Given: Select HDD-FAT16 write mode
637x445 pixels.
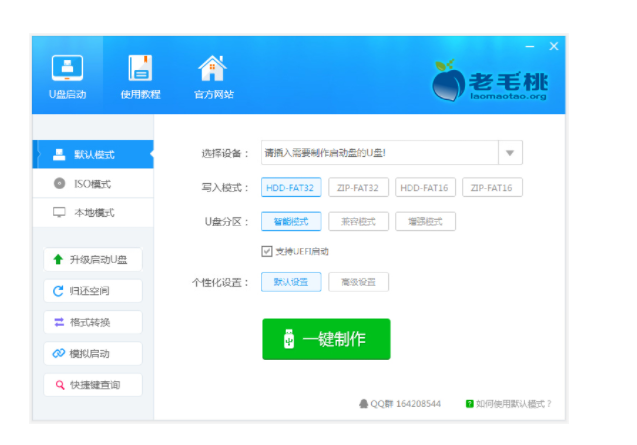Looking at the screenshot, I should (x=425, y=187).
